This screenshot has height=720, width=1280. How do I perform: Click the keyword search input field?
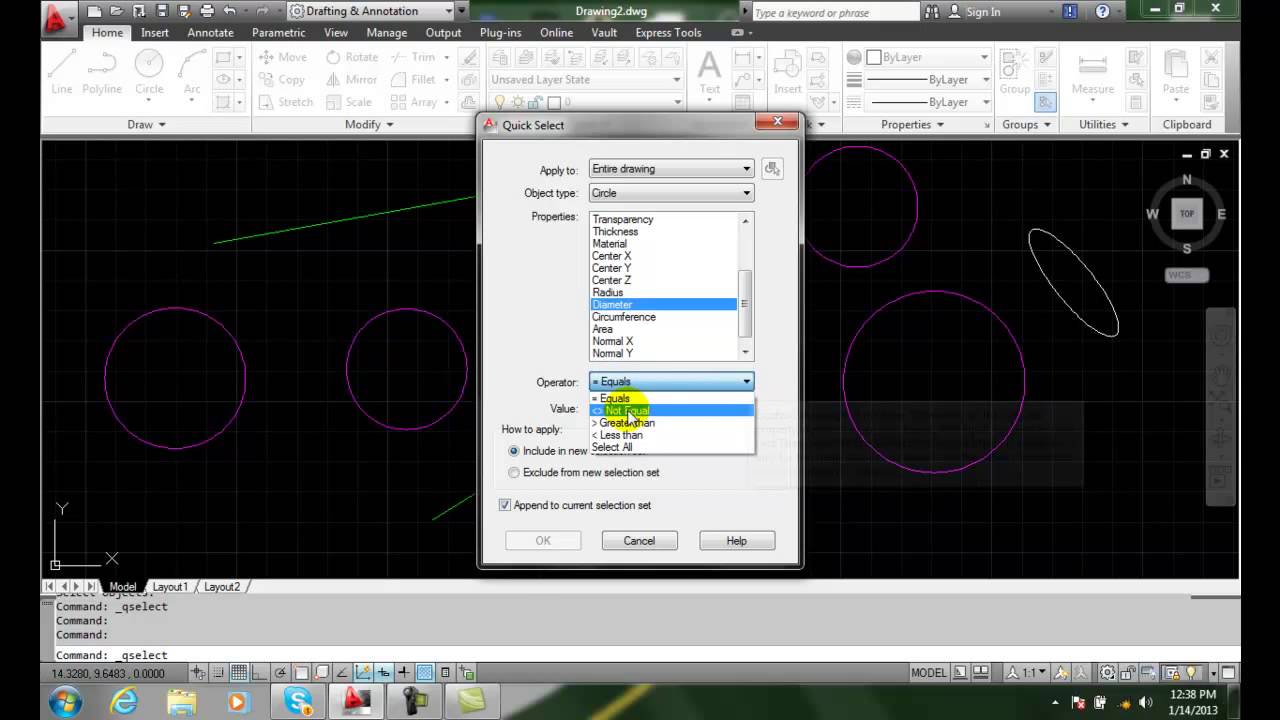click(x=834, y=12)
